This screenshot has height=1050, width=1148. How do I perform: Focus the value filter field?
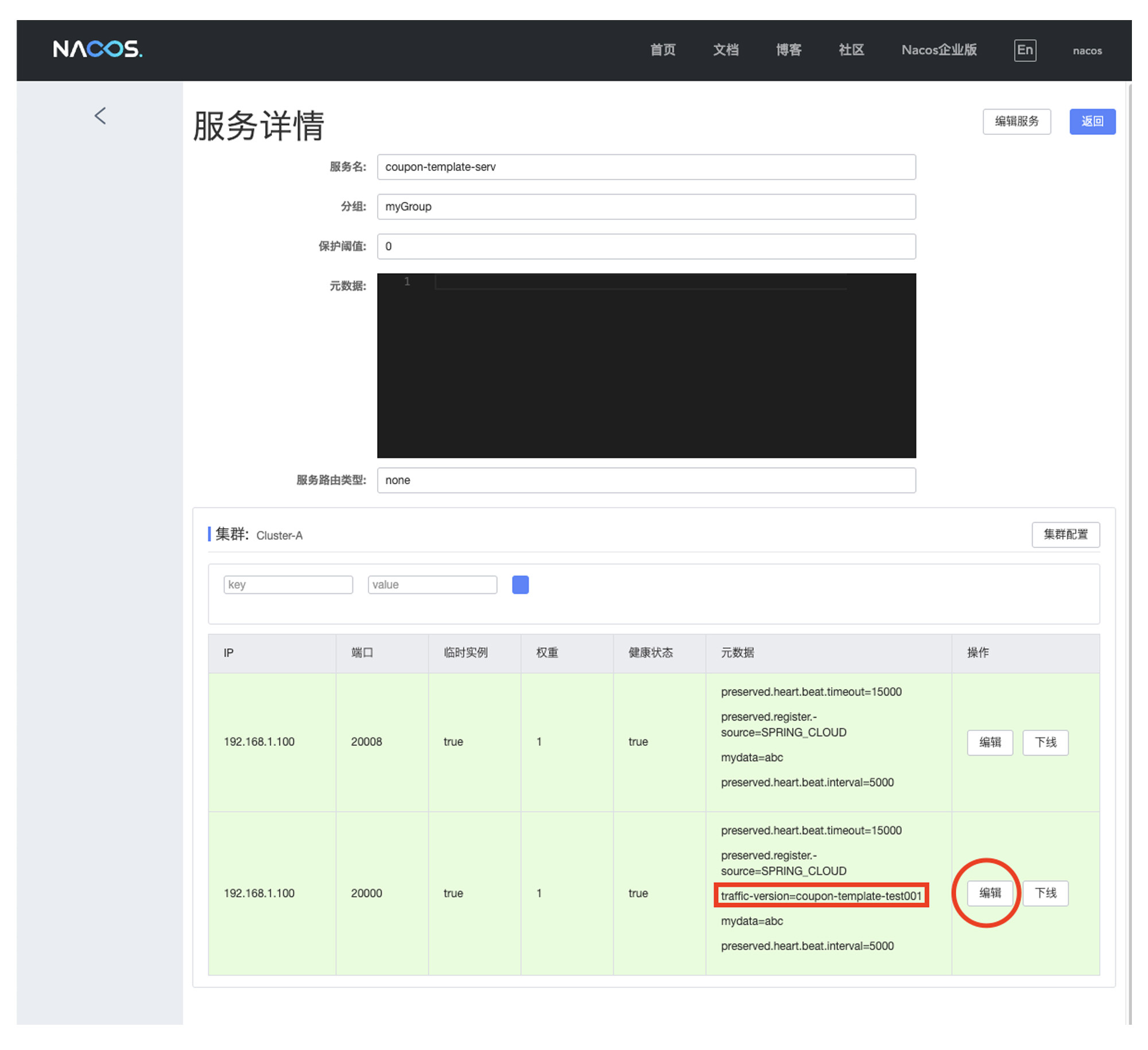pyautogui.click(x=432, y=585)
